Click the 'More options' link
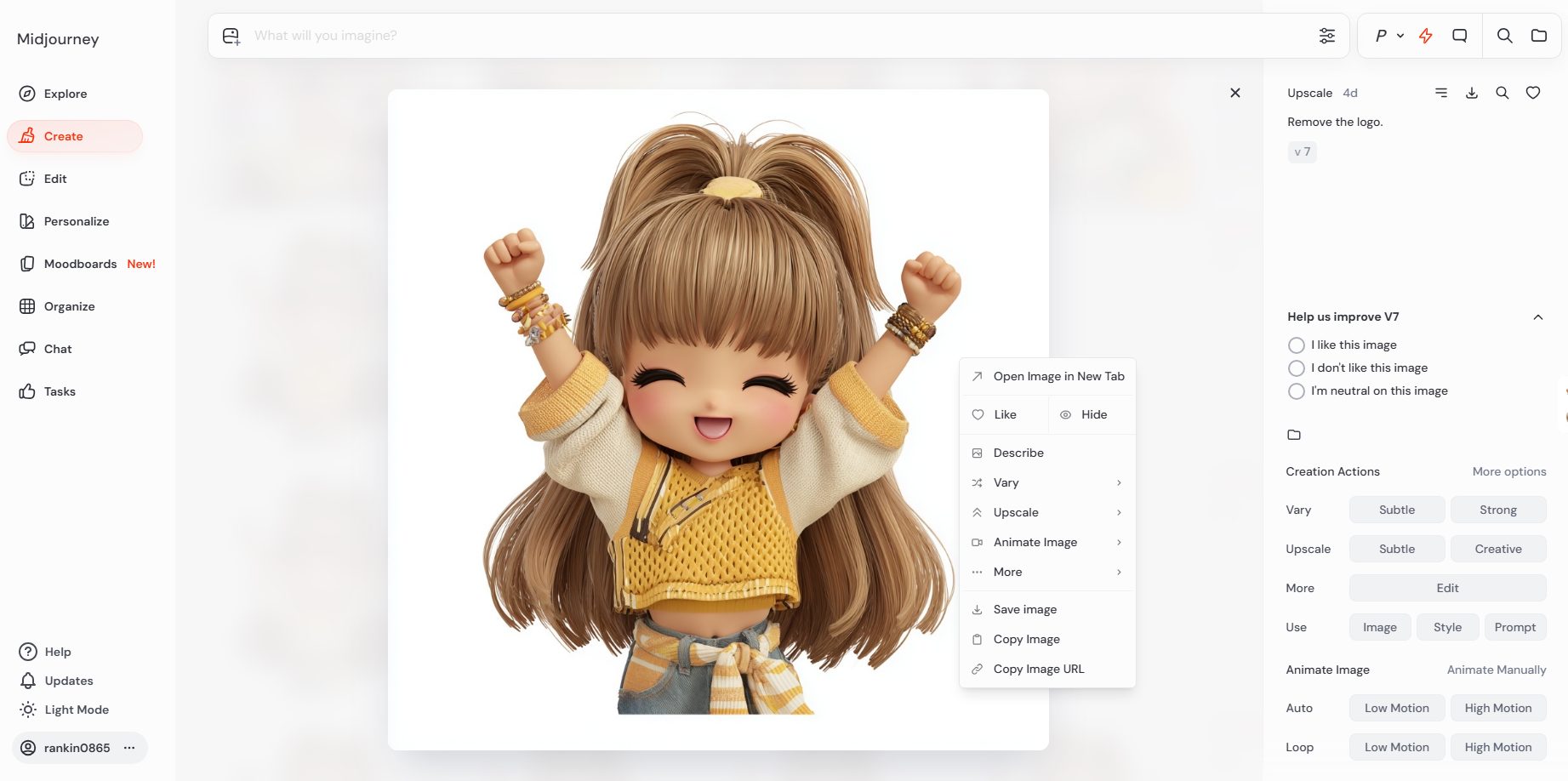This screenshot has width=1568, height=781. [x=1508, y=471]
